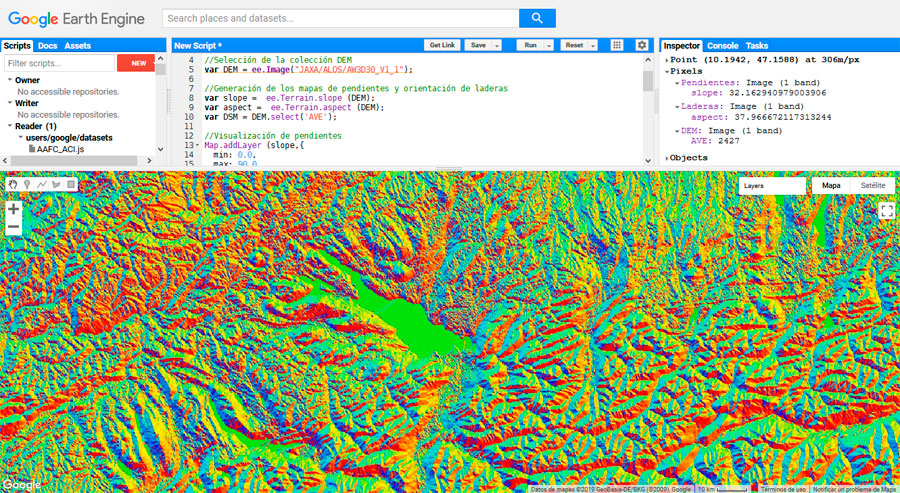This screenshot has height=493, width=900.
Task: Collapse the Owner repository section
Action: [10, 80]
